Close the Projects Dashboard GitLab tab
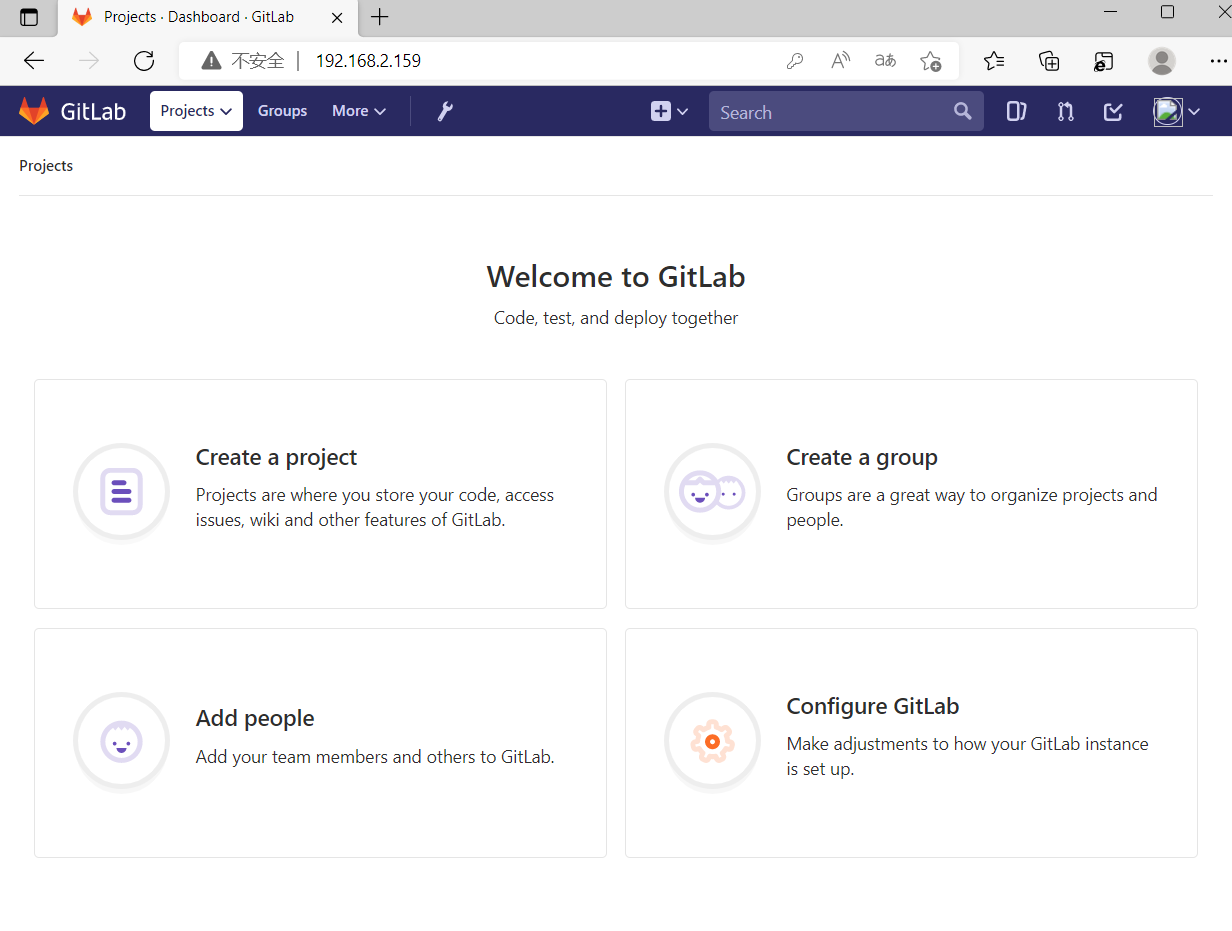Screen dimensions: 1232x931 tap(336, 17)
